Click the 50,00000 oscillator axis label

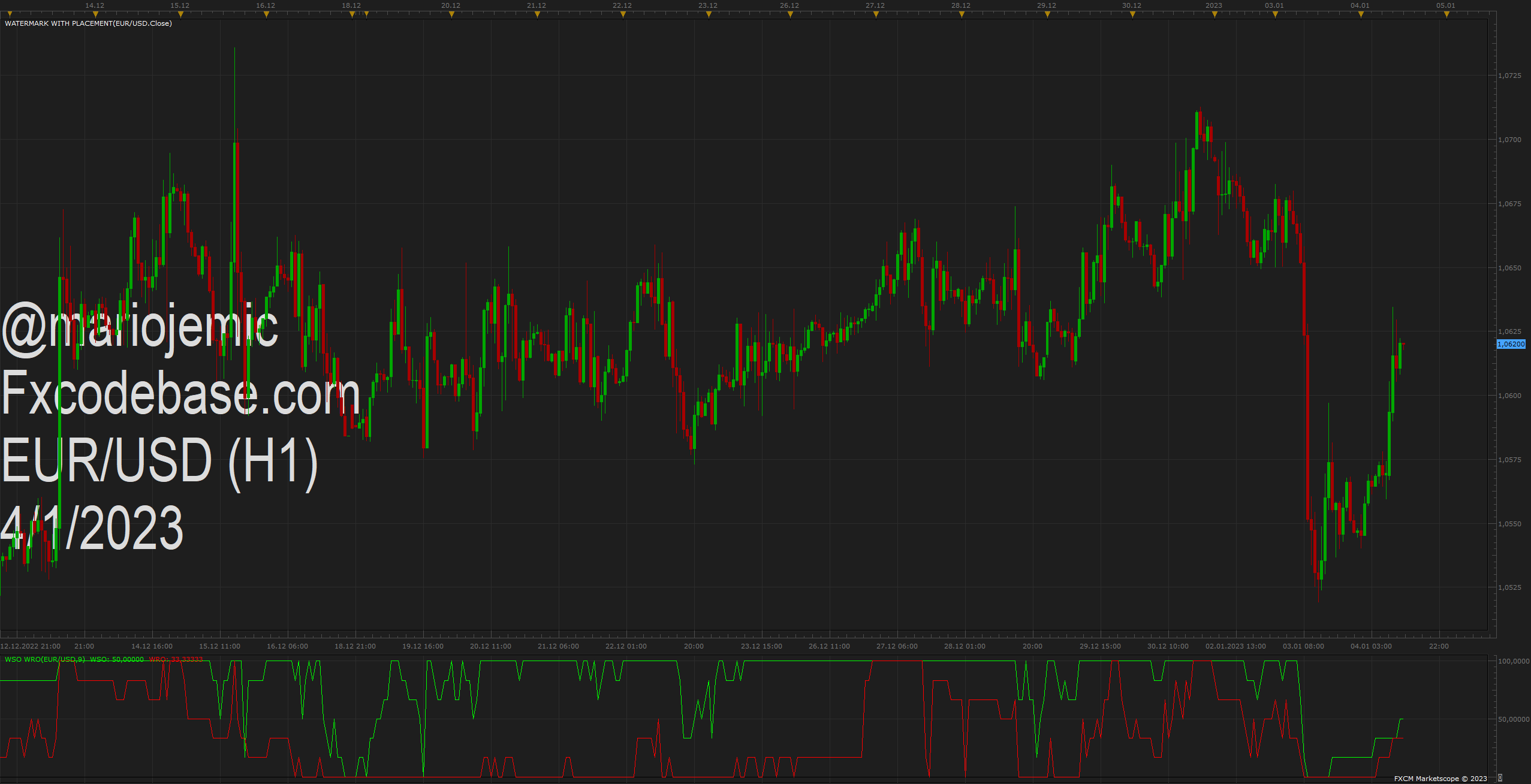[x=1514, y=719]
